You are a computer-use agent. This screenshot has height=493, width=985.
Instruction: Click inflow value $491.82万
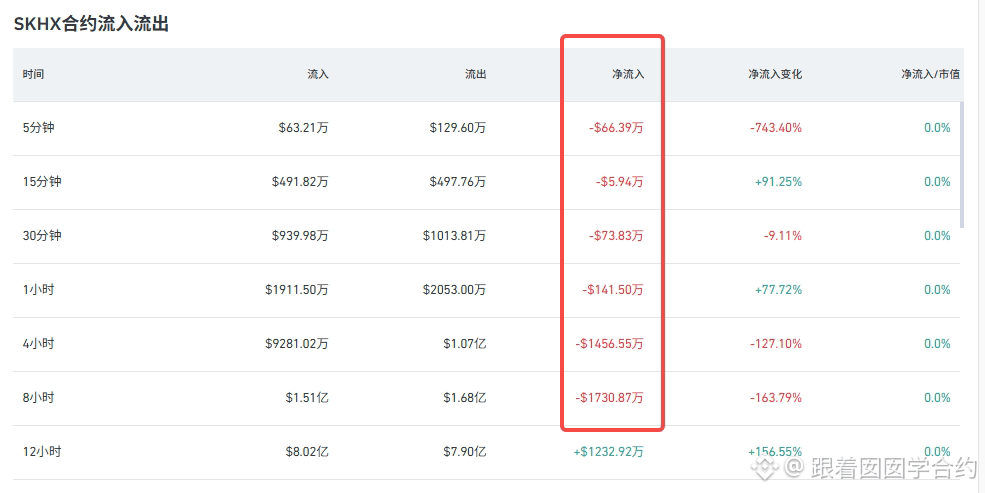(300, 181)
